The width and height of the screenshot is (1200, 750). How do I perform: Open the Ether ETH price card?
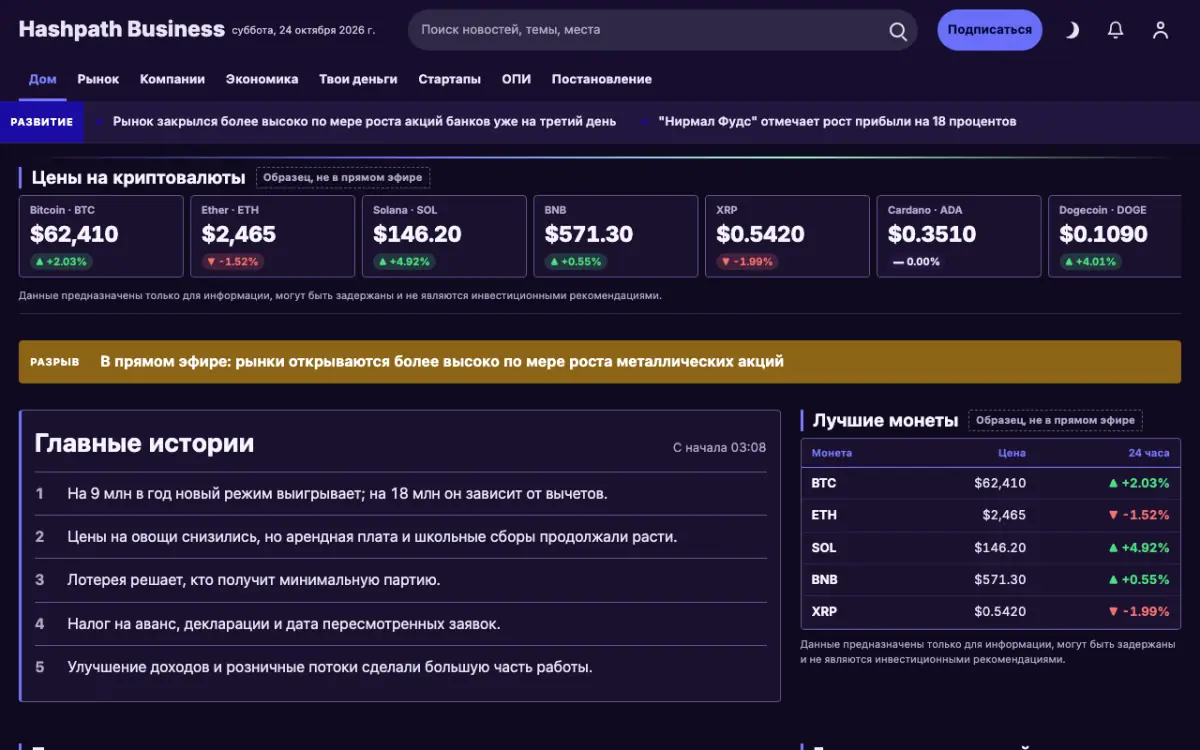pos(273,236)
